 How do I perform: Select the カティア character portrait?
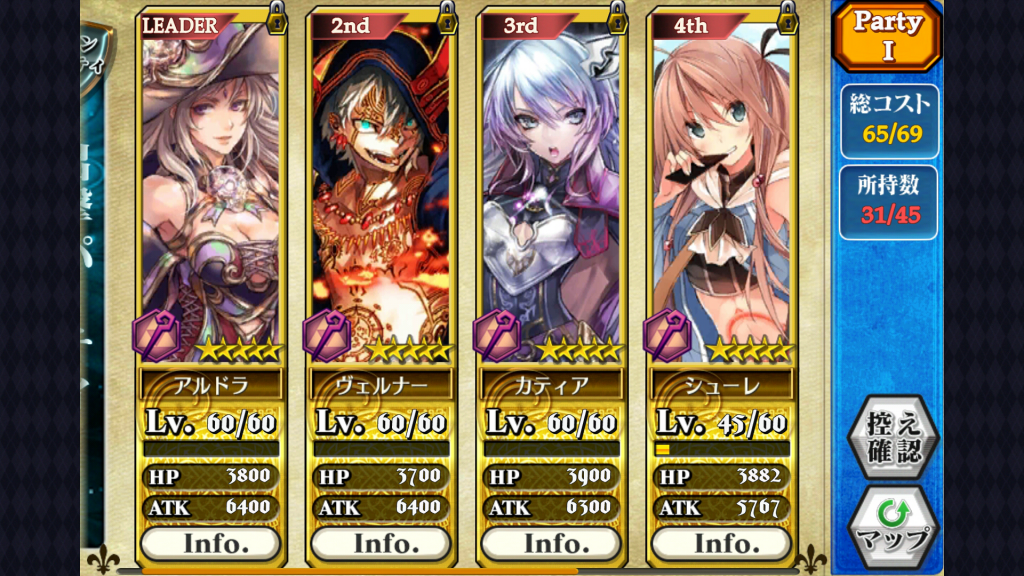(x=551, y=189)
